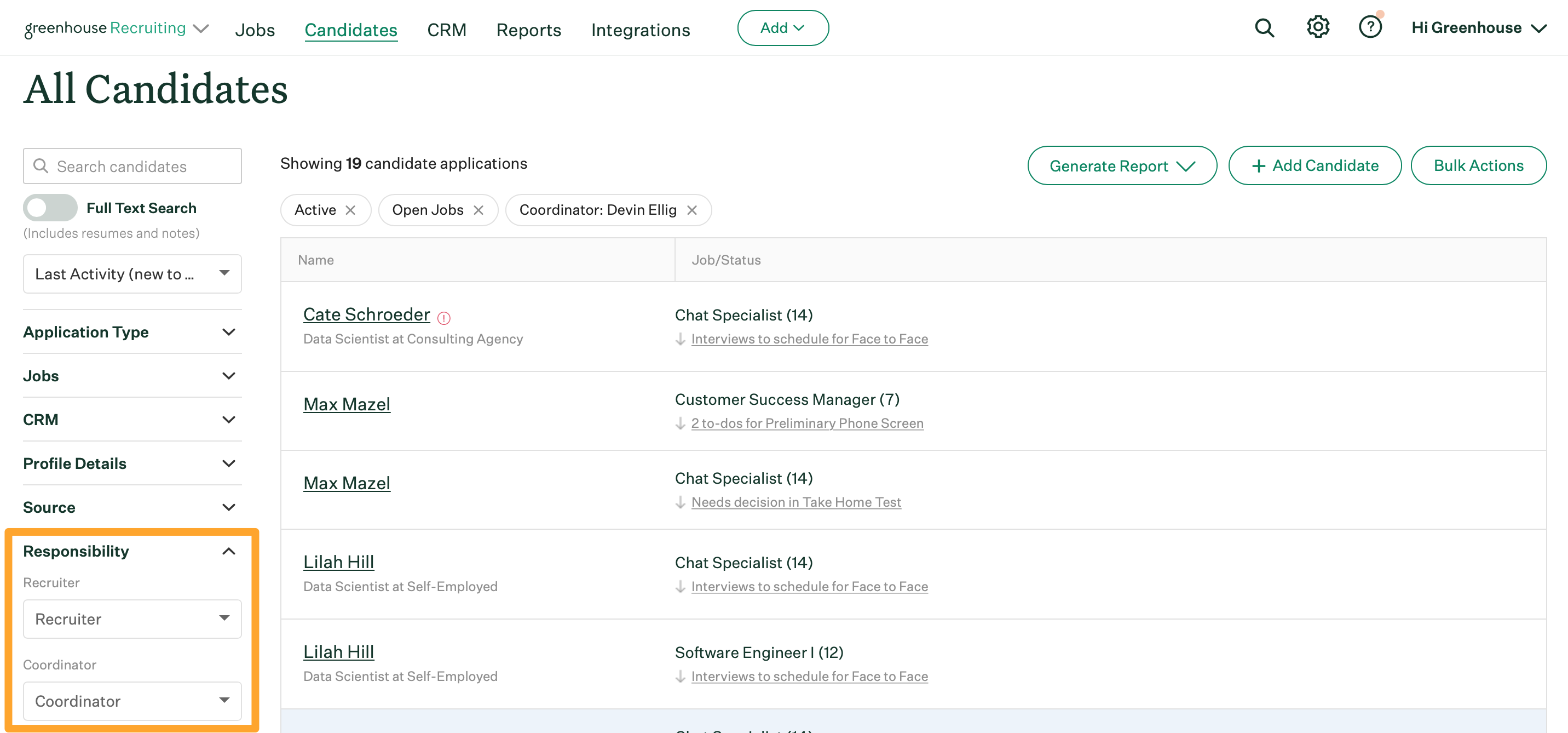Click 'Showing 19 candidate applications' text

tap(403, 163)
